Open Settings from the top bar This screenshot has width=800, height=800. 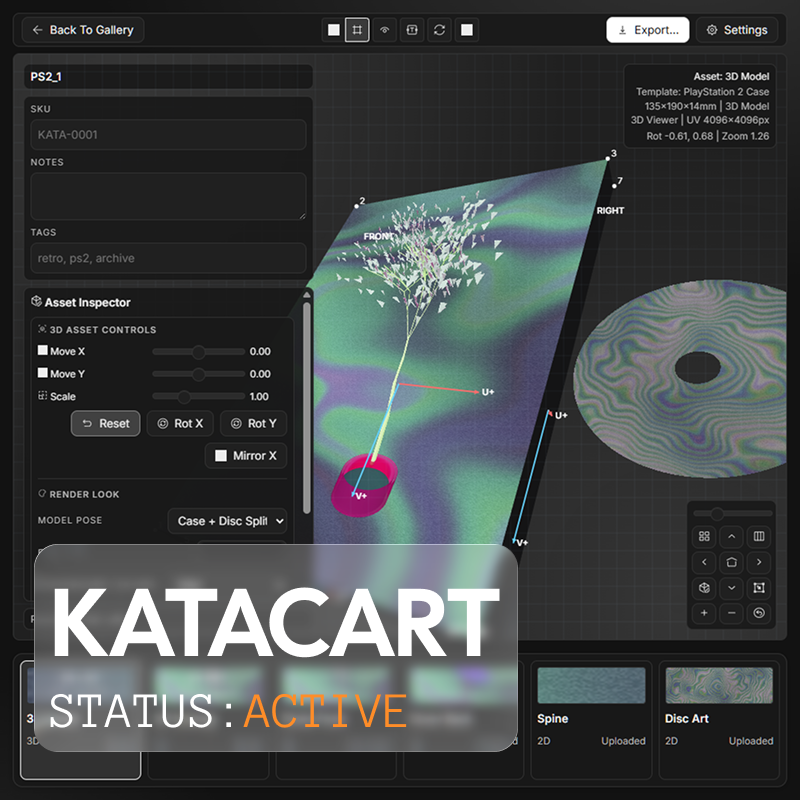[737, 30]
